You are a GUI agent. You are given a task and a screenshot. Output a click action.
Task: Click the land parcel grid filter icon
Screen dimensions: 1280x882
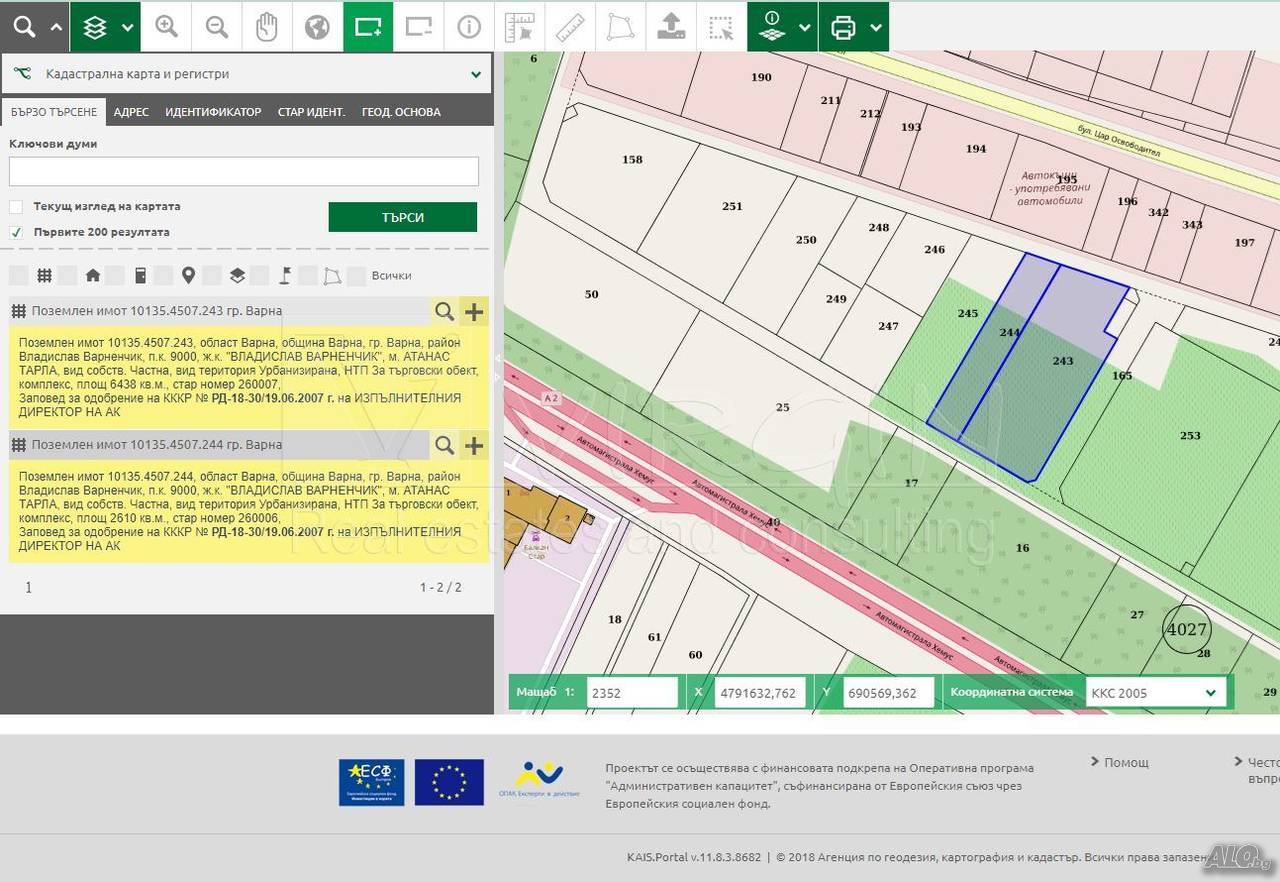coord(44,275)
